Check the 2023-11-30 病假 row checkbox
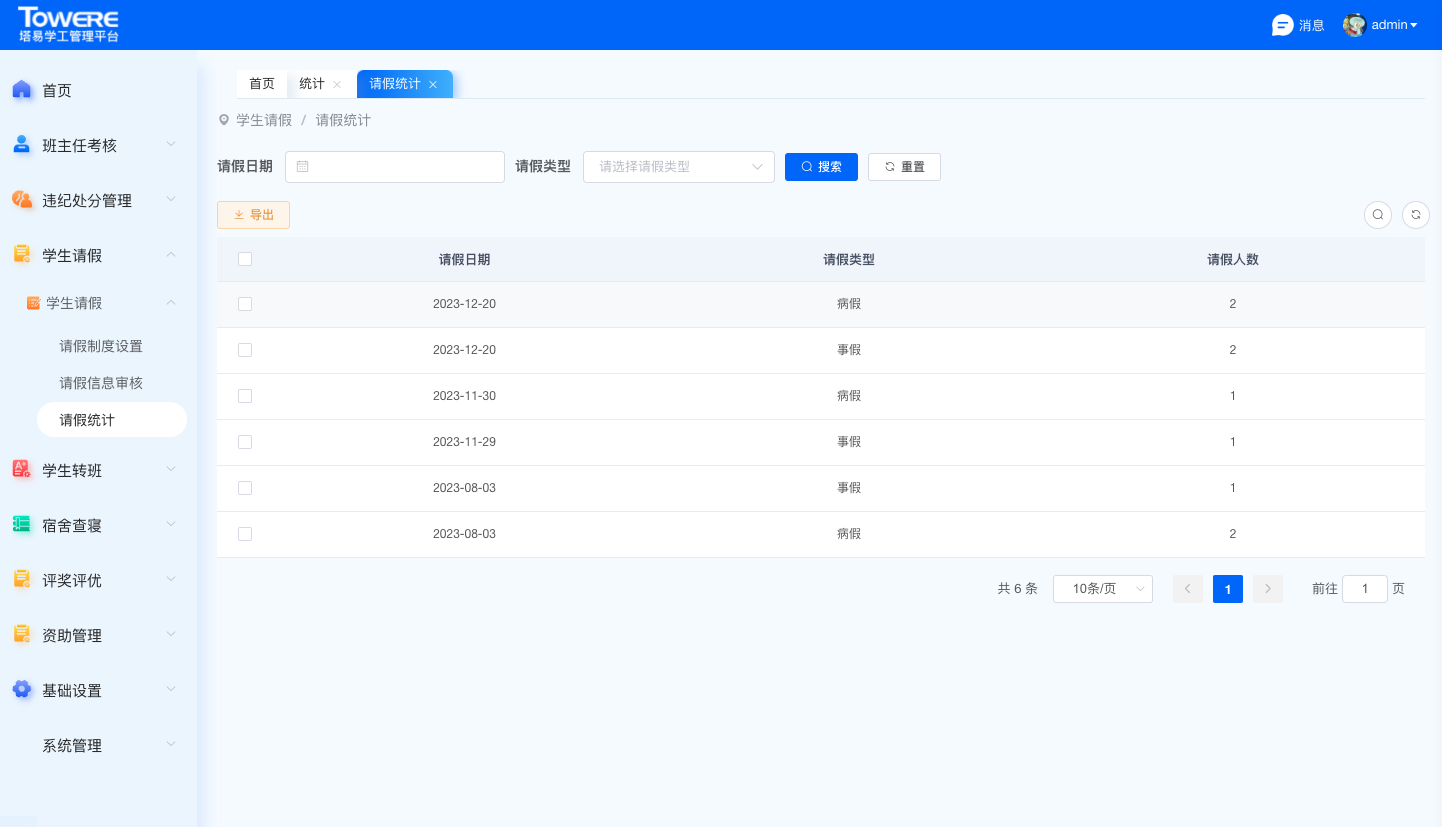This screenshot has height=827, width=1442. pos(245,396)
